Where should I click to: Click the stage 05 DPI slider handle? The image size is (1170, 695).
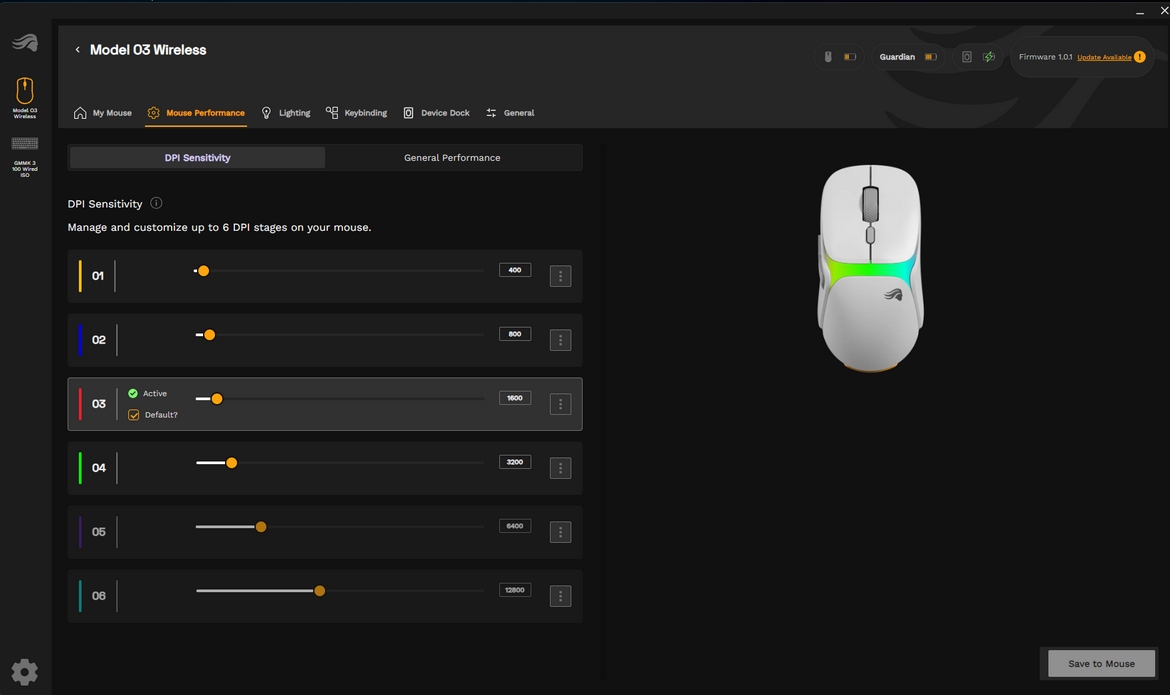[x=261, y=527]
